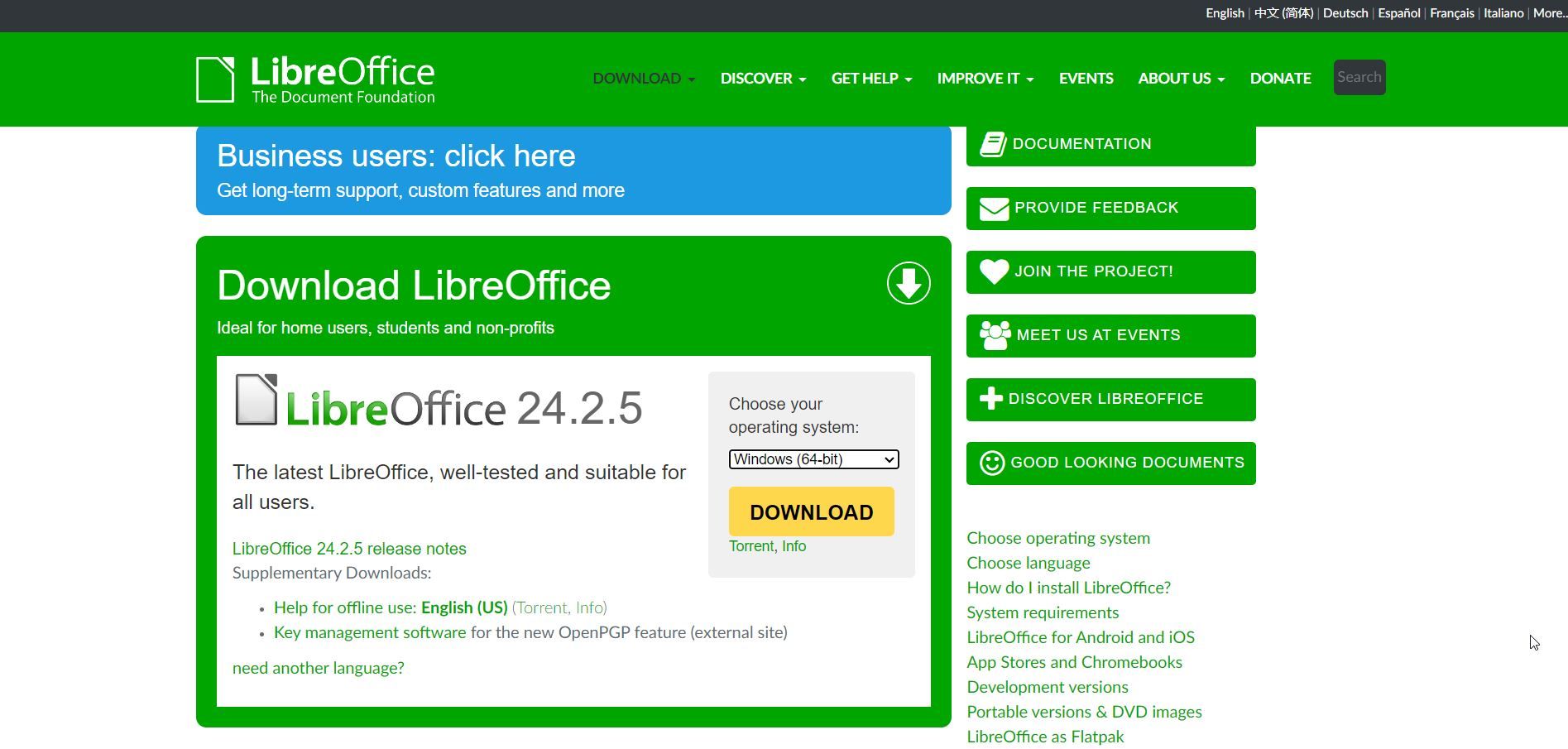The width and height of the screenshot is (1568, 749).
Task: Expand the Get Help navigation menu
Action: (x=871, y=79)
